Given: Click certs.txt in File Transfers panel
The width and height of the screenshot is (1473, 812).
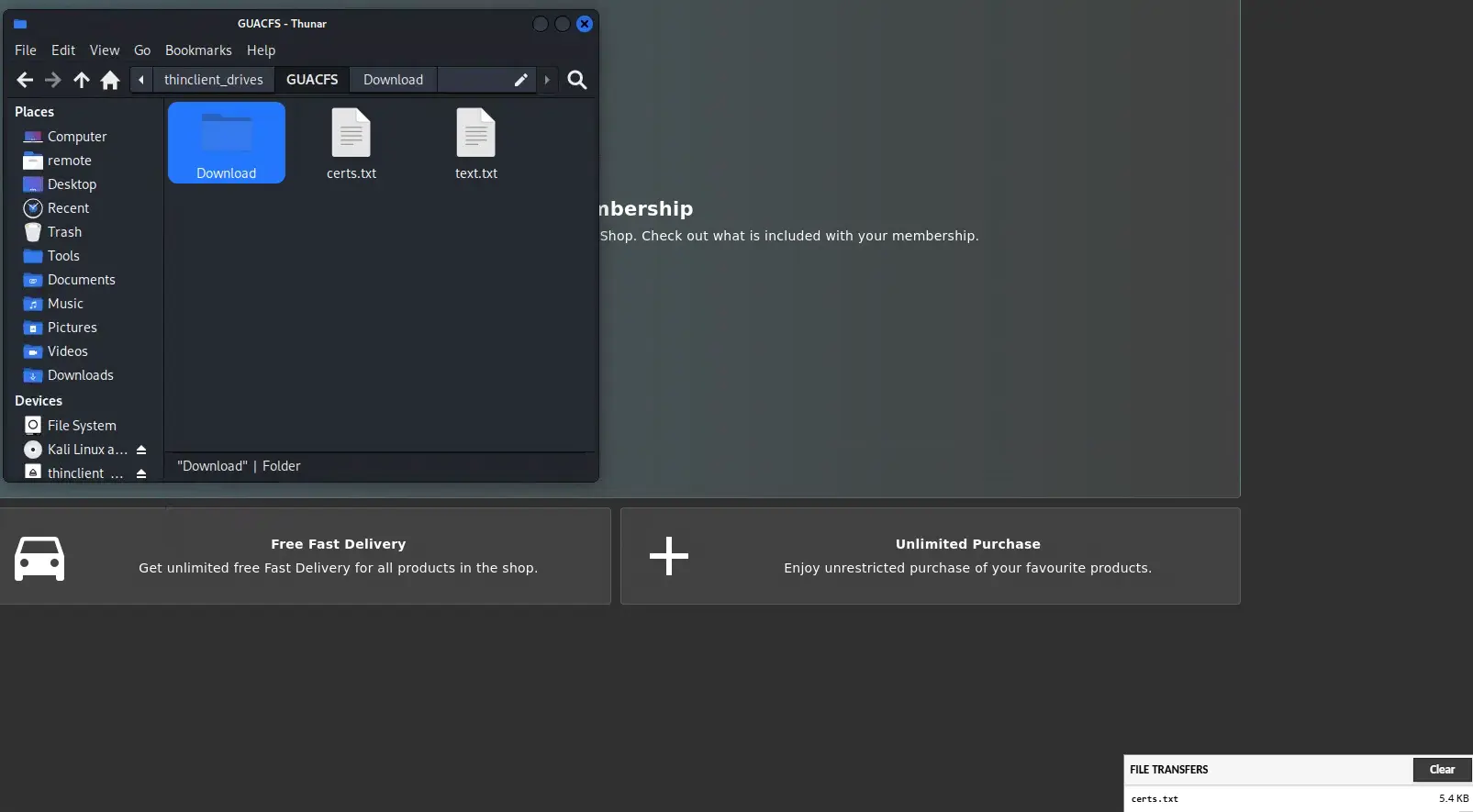Looking at the screenshot, I should click(x=1155, y=799).
